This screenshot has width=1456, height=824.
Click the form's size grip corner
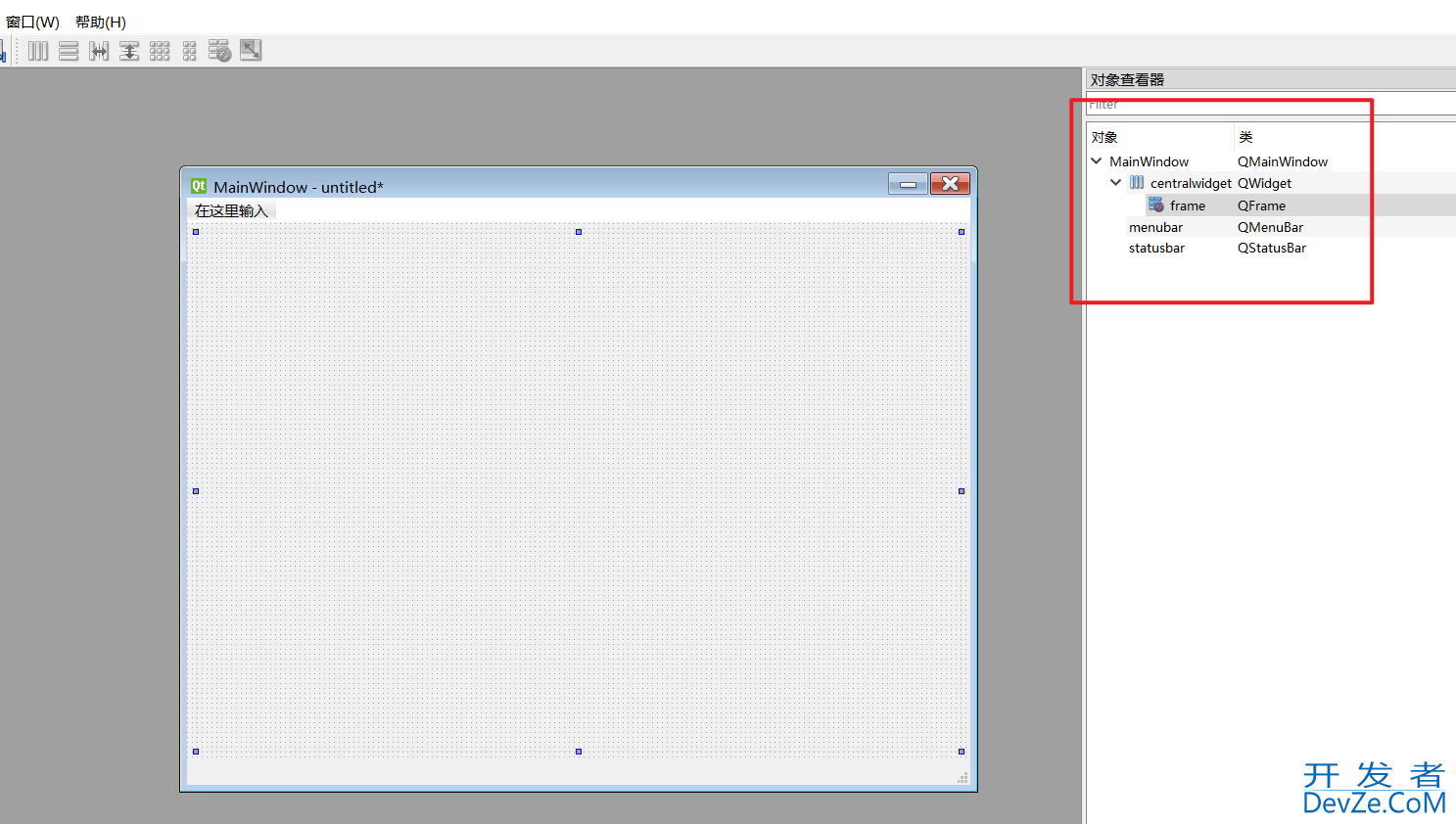coord(963,778)
